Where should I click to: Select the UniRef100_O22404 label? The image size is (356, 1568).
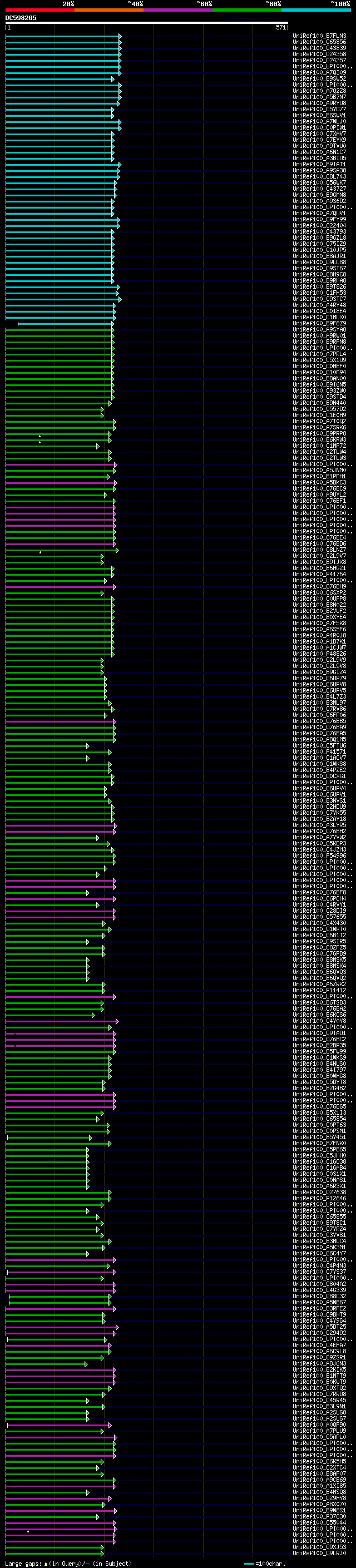[x=319, y=225]
